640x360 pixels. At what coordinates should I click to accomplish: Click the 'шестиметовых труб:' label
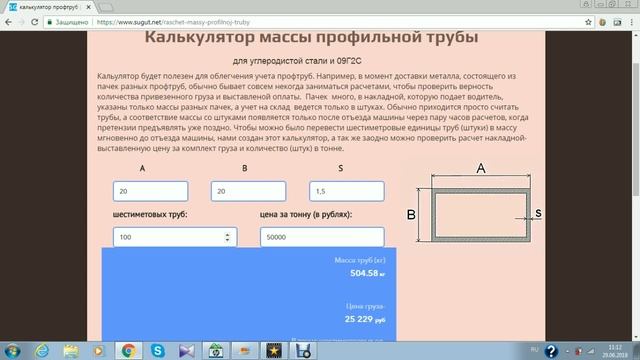[x=150, y=214]
